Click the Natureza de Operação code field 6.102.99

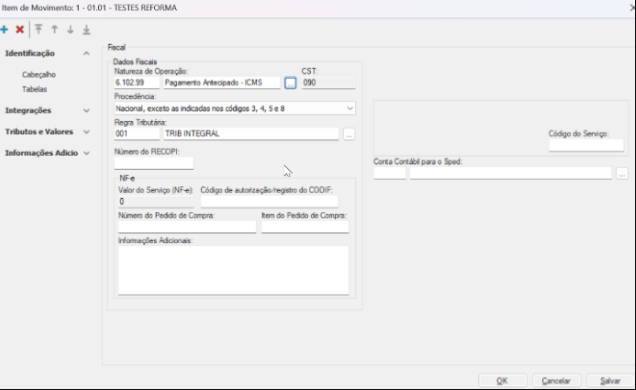pos(137,83)
